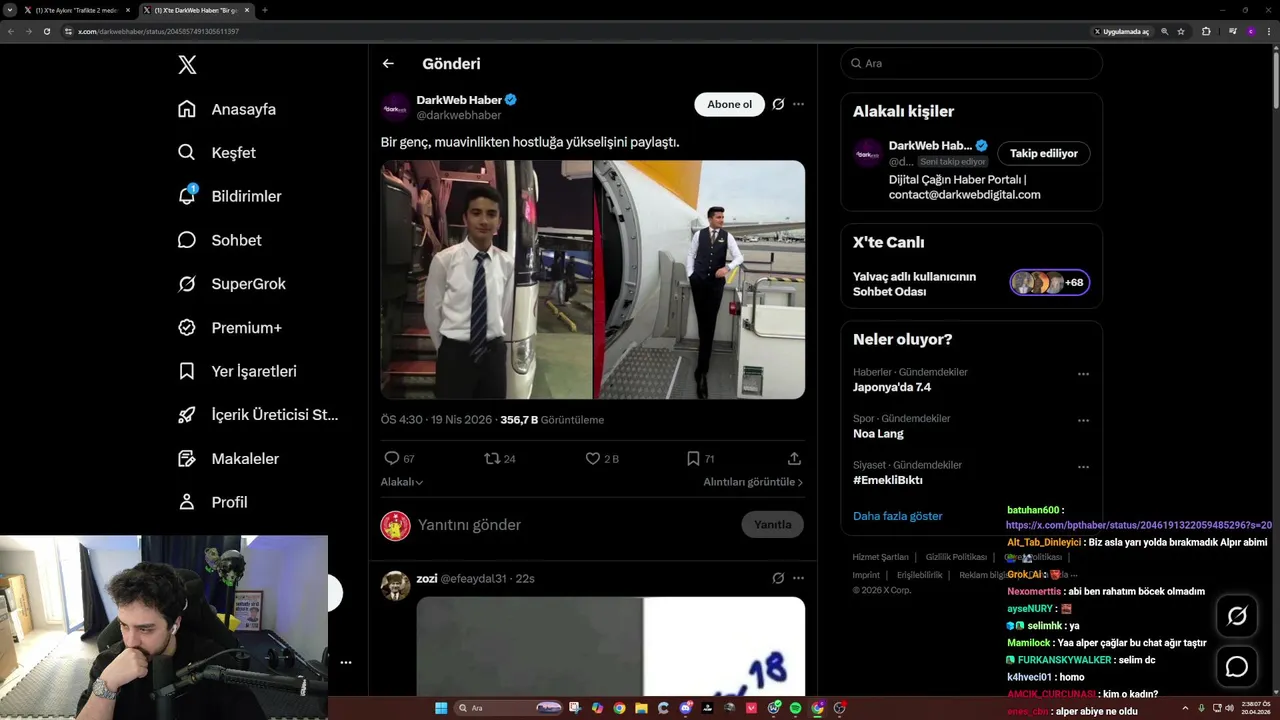Open floating chat messages button
This screenshot has width=1280, height=720.
pos(1237,666)
